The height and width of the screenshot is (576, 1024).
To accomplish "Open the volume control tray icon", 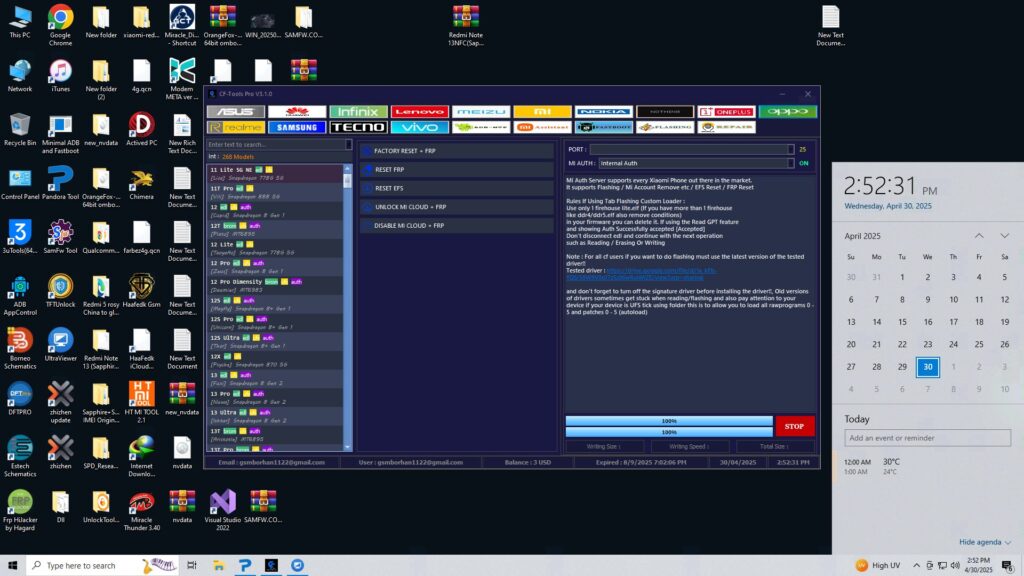I will 955,566.
